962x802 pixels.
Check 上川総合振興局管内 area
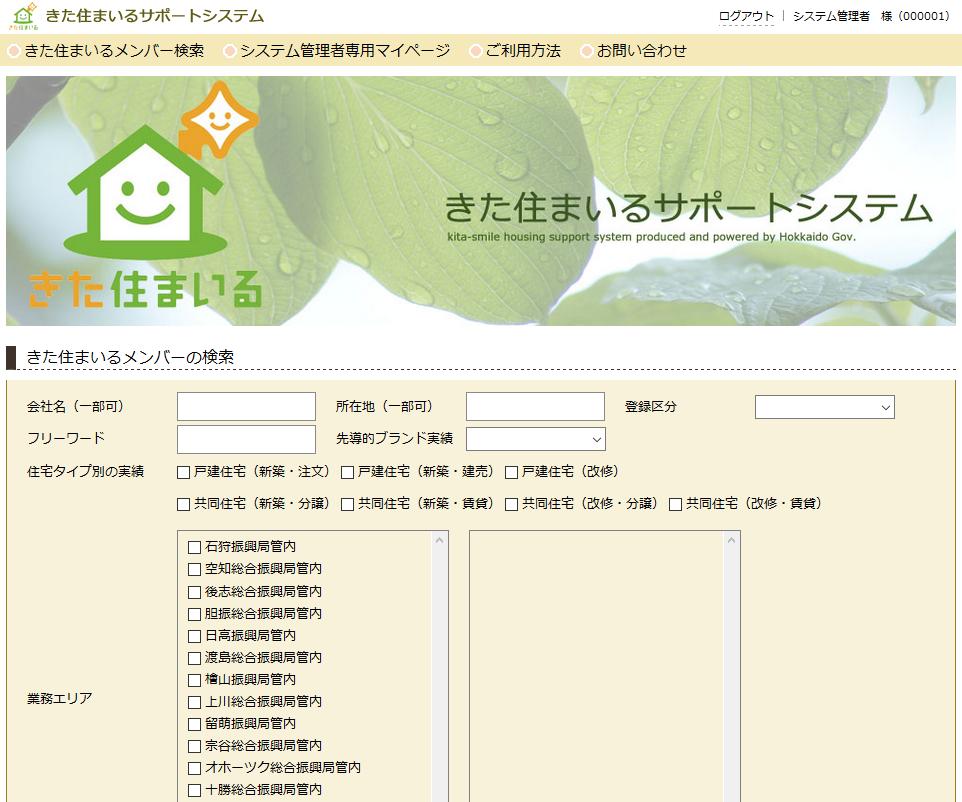(194, 702)
